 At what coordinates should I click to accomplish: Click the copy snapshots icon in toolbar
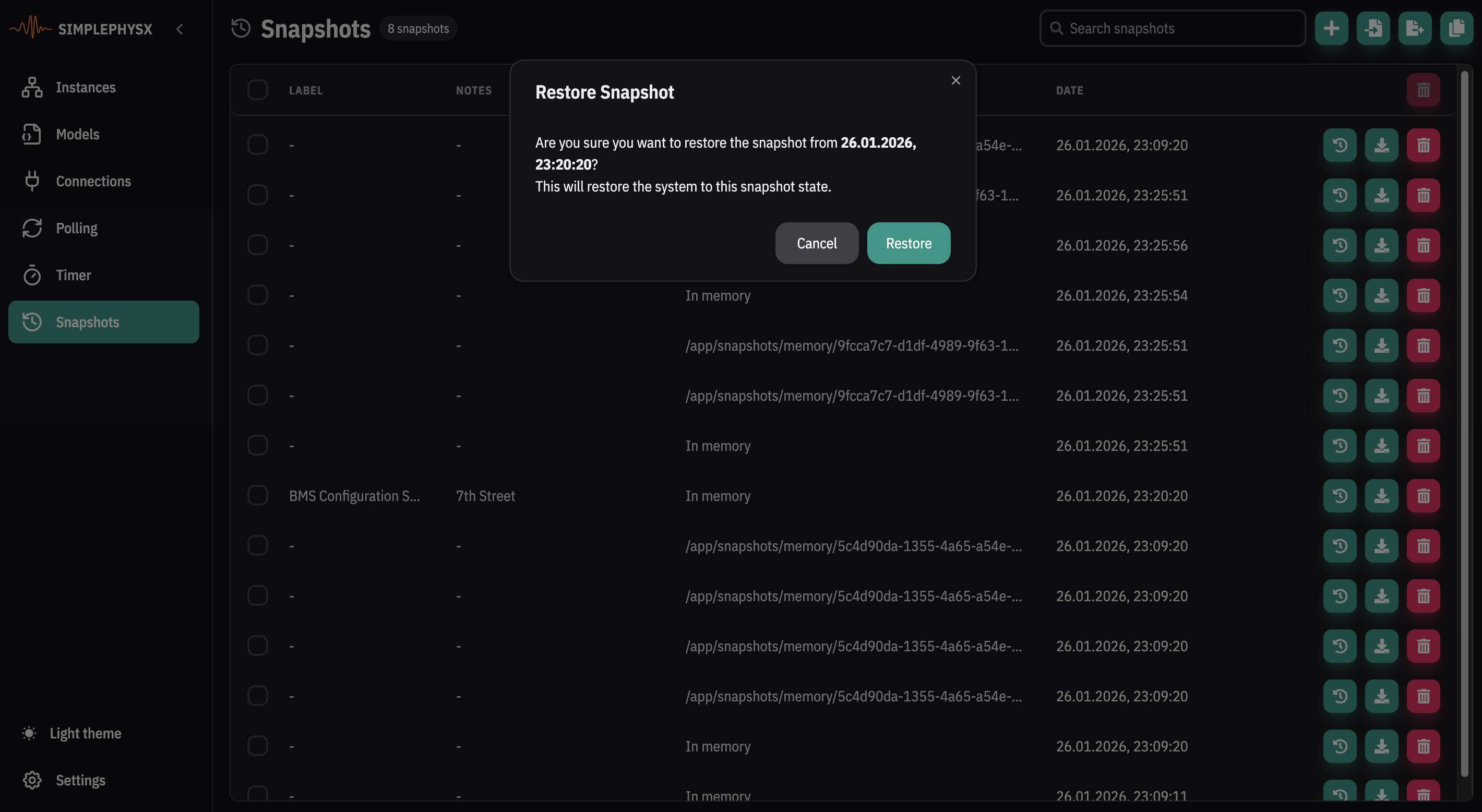(1455, 28)
